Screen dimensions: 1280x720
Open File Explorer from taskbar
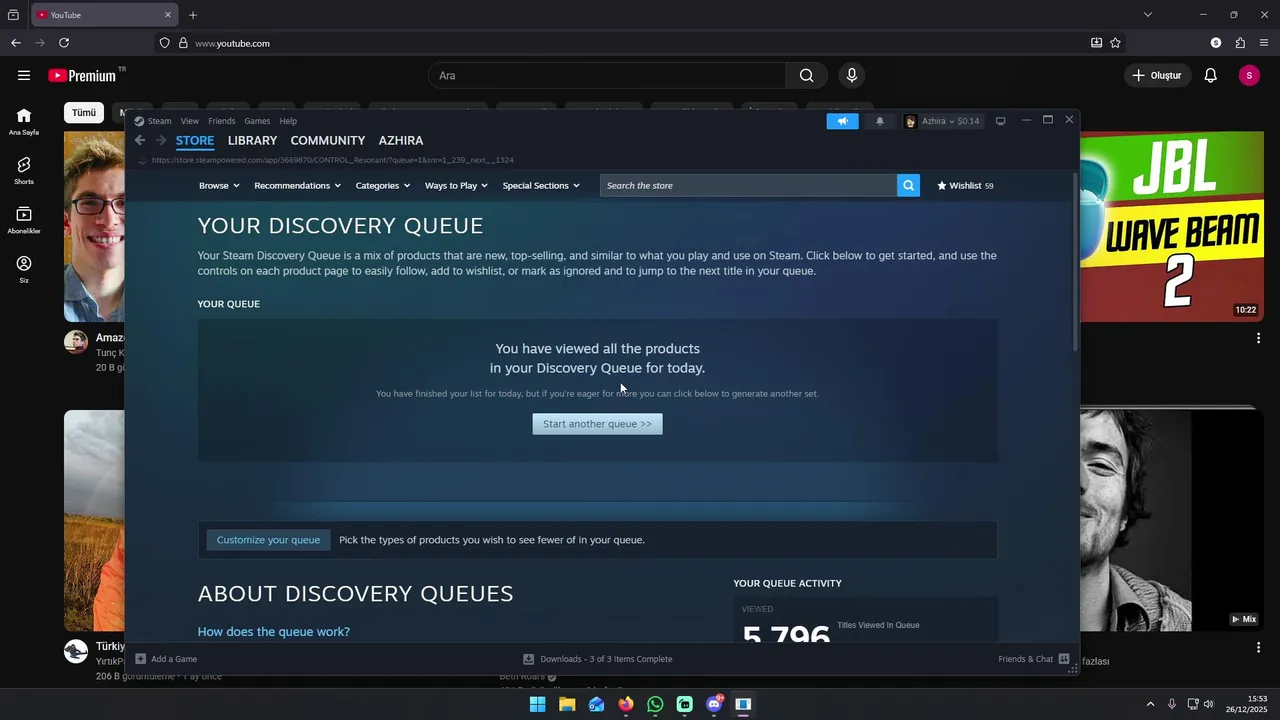point(567,704)
